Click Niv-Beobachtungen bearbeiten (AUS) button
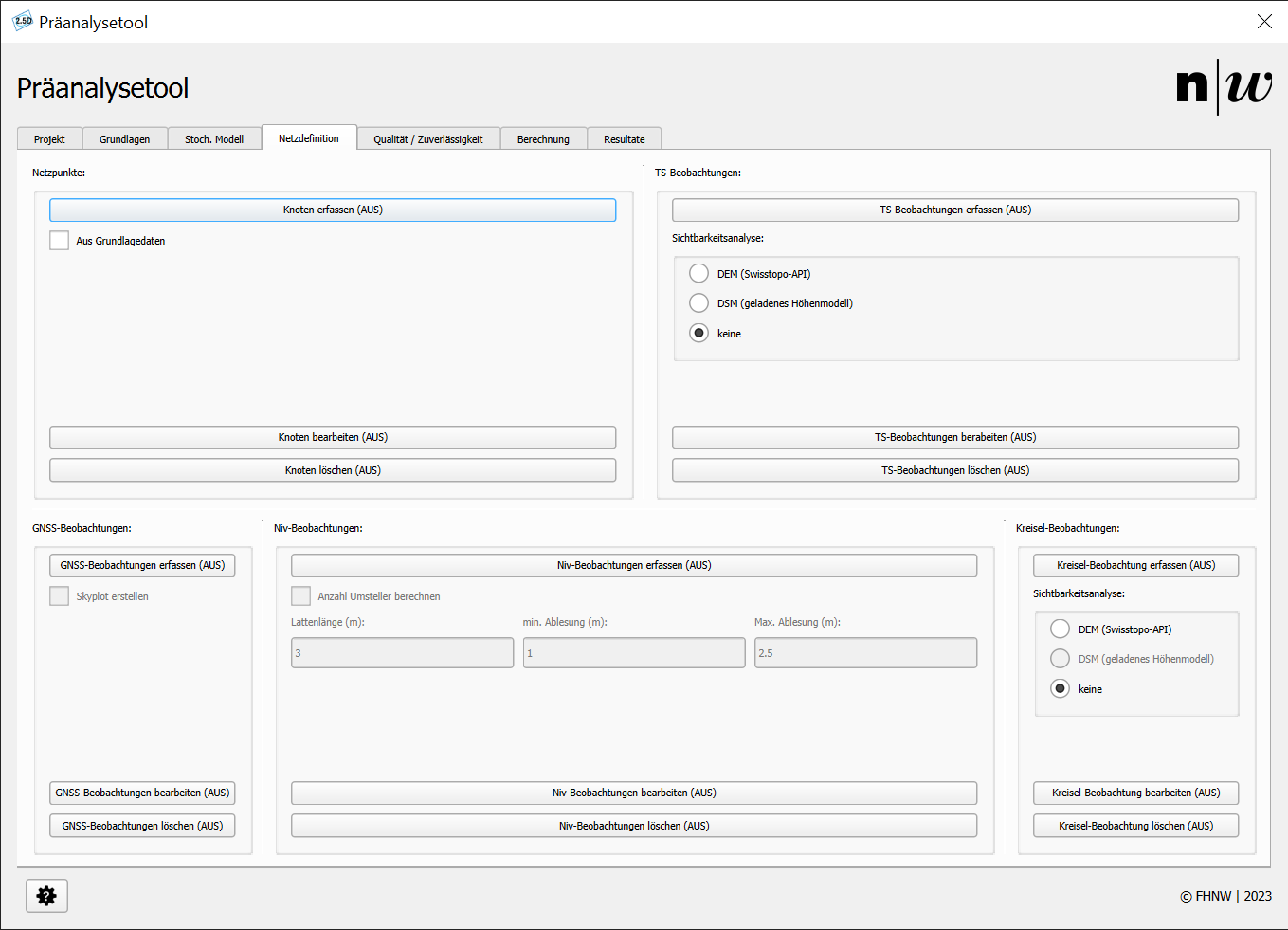Screen dimensions: 1288x930 point(634,793)
